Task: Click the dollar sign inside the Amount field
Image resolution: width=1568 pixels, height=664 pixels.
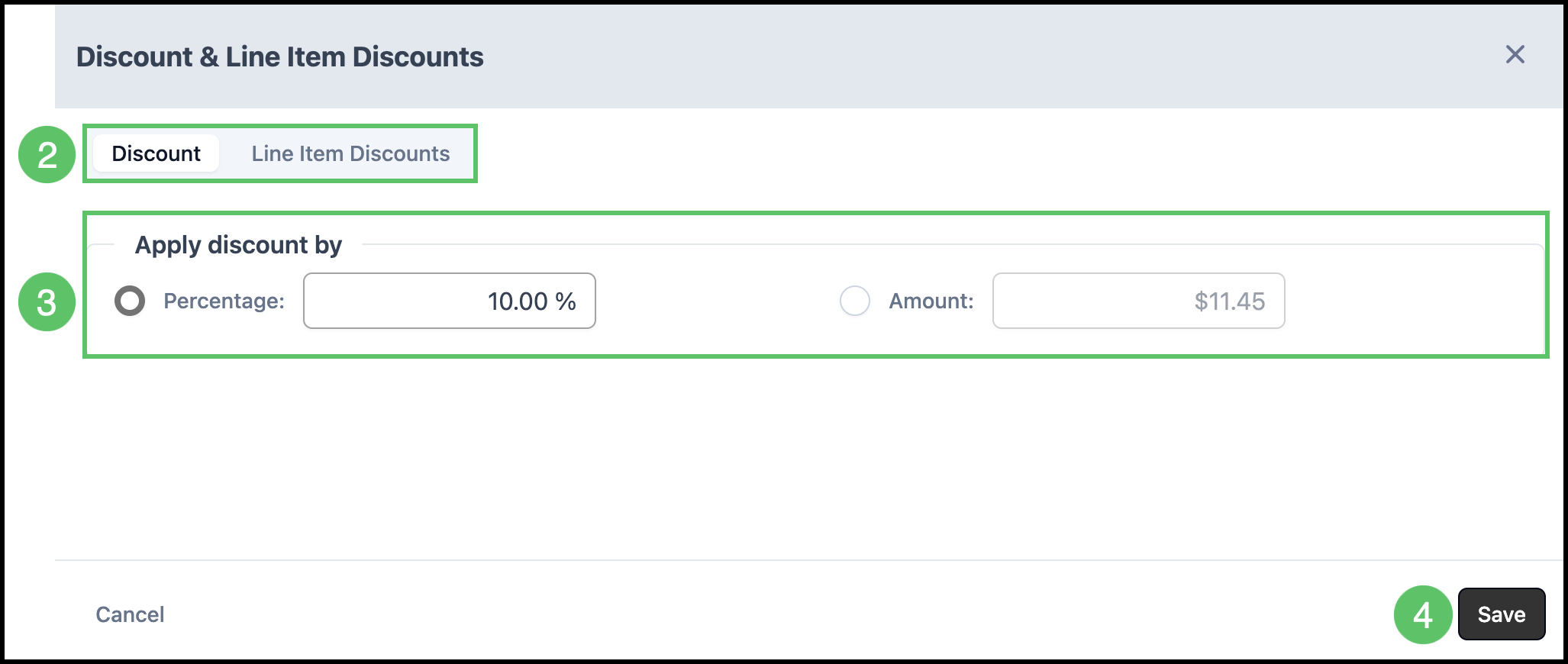Action: (x=1201, y=301)
